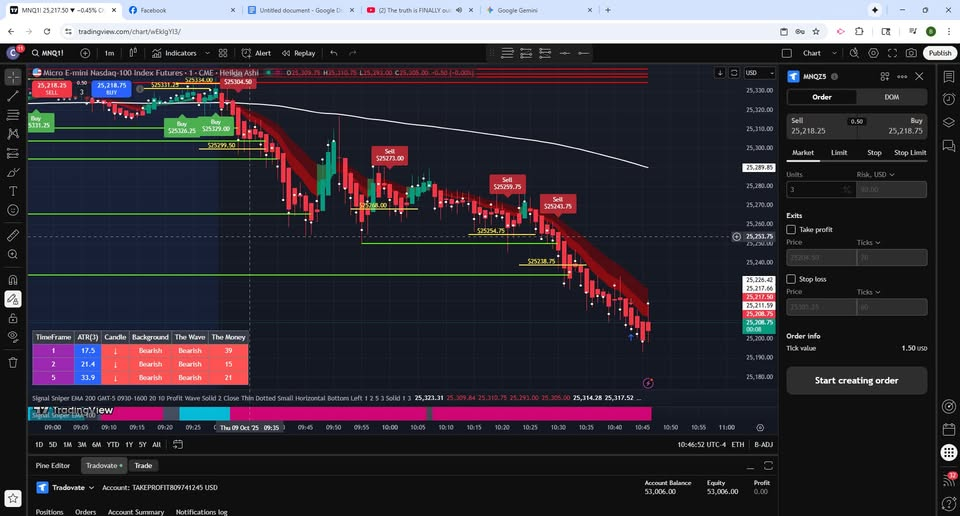This screenshot has height=516, width=960.
Task: Open quick search icon in top toolbar
Action: 854,53
